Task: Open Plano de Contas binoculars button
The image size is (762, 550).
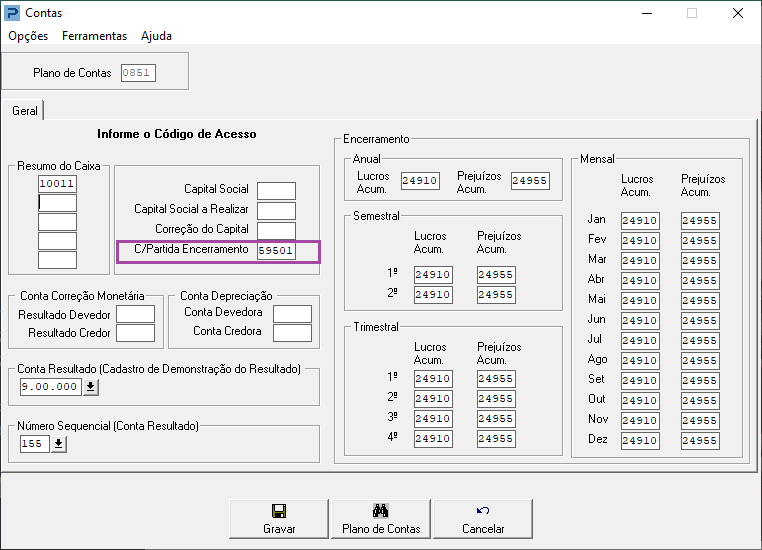Action: click(380, 518)
